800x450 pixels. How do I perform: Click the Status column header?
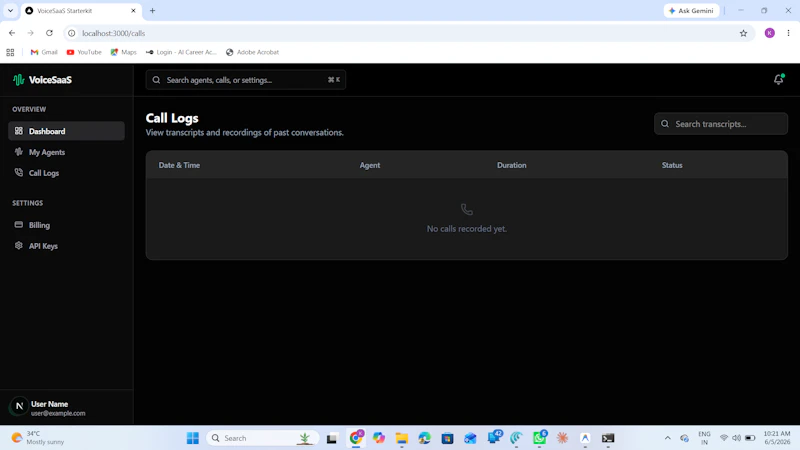tap(672, 165)
